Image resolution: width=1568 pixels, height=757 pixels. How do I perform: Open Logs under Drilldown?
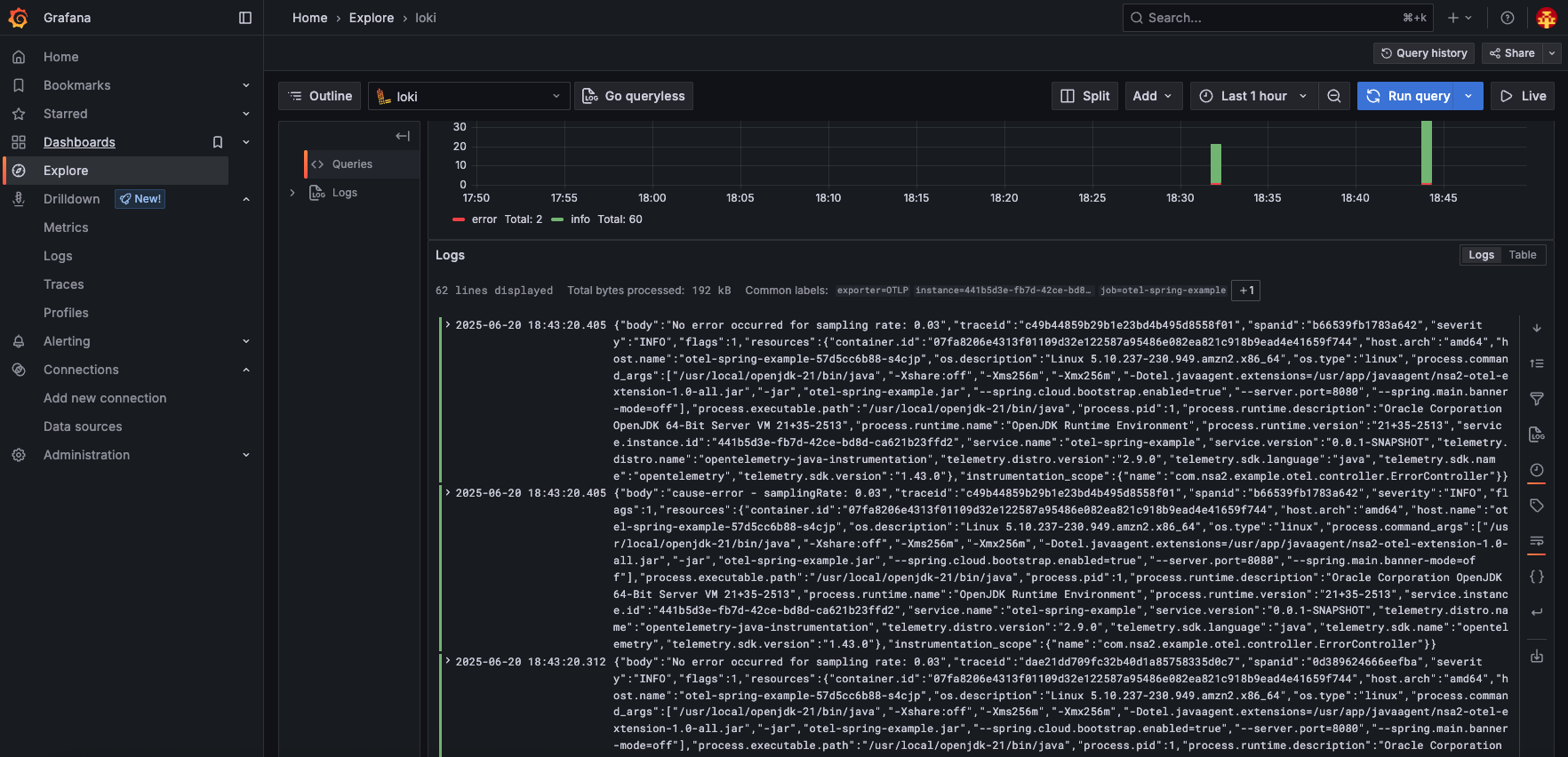[58, 256]
